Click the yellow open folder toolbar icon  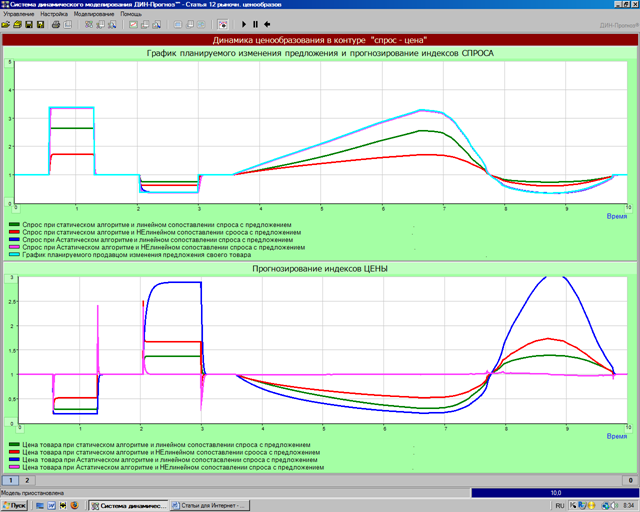click(x=16, y=24)
